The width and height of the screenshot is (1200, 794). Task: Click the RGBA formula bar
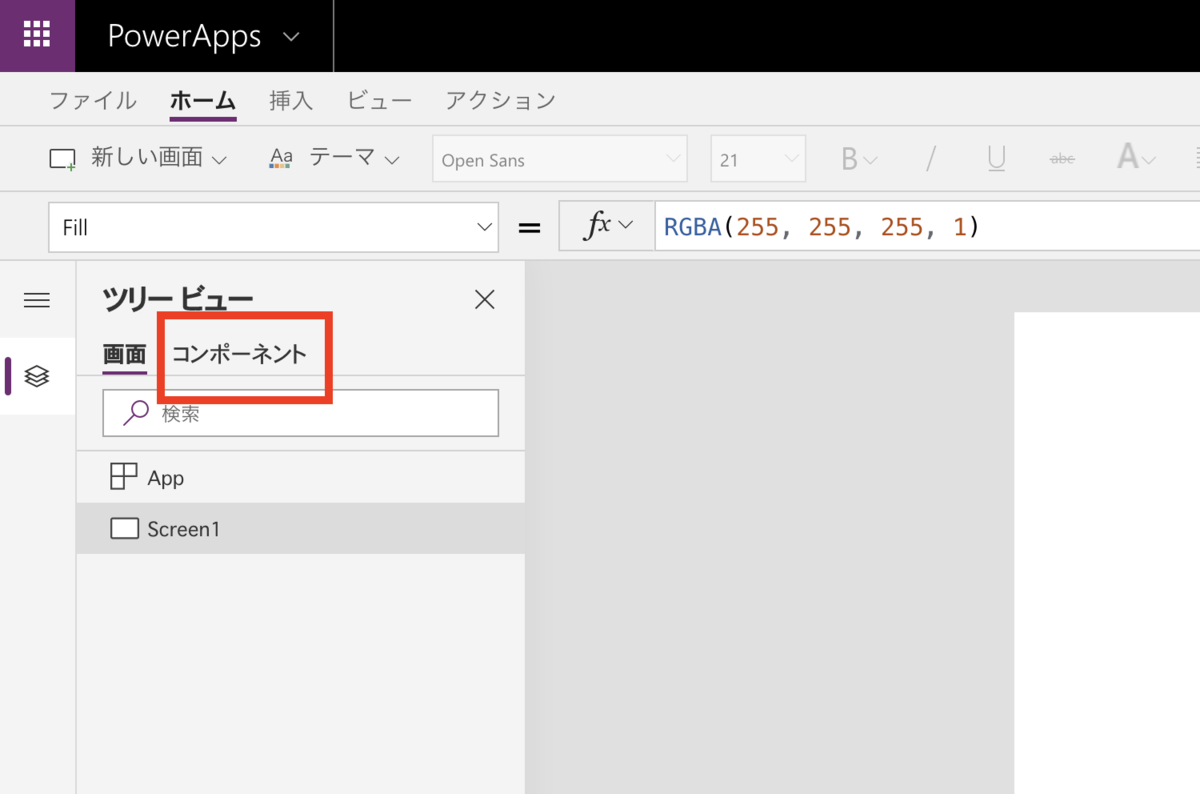coord(926,227)
